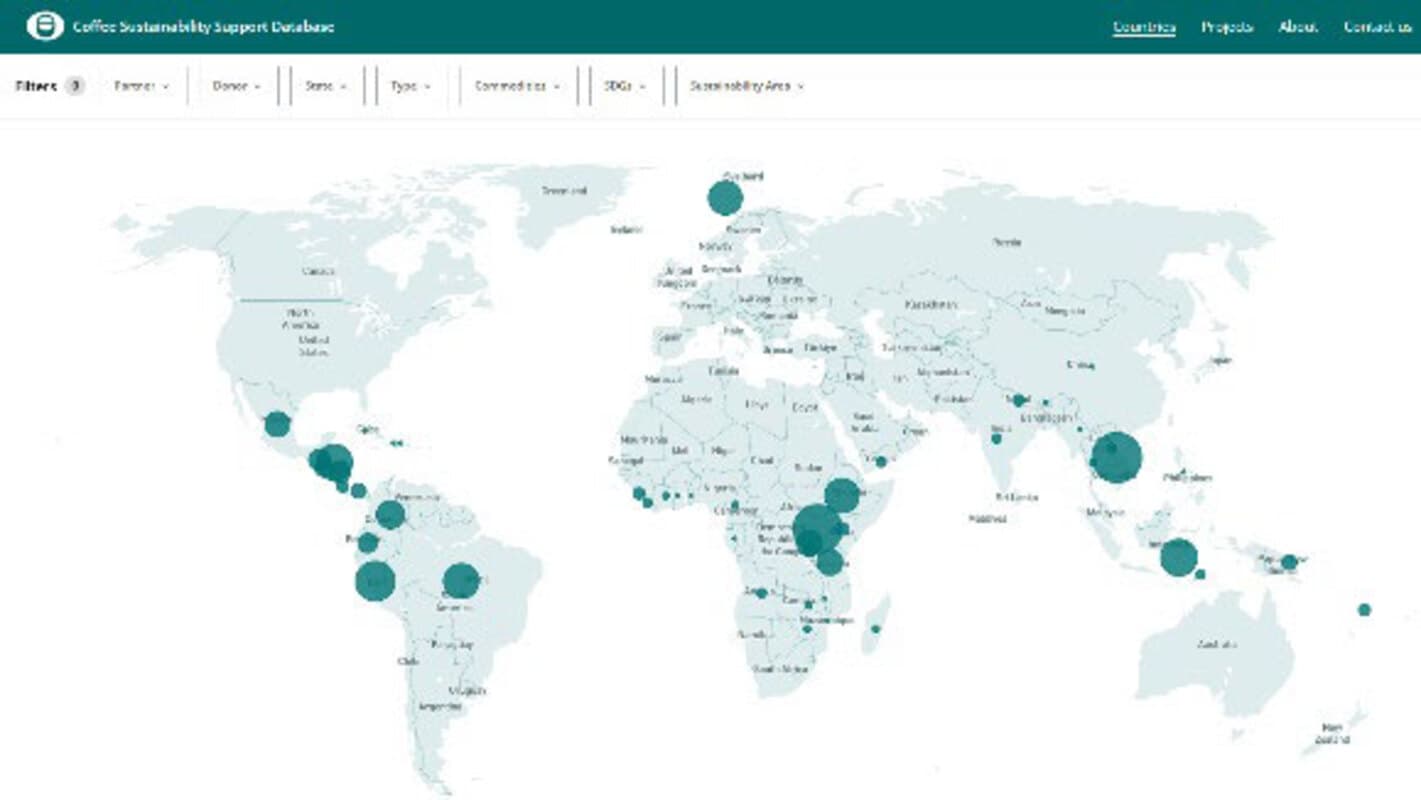Expand the Partner filter dropdown
The width and height of the screenshot is (1421, 800).
141,86
